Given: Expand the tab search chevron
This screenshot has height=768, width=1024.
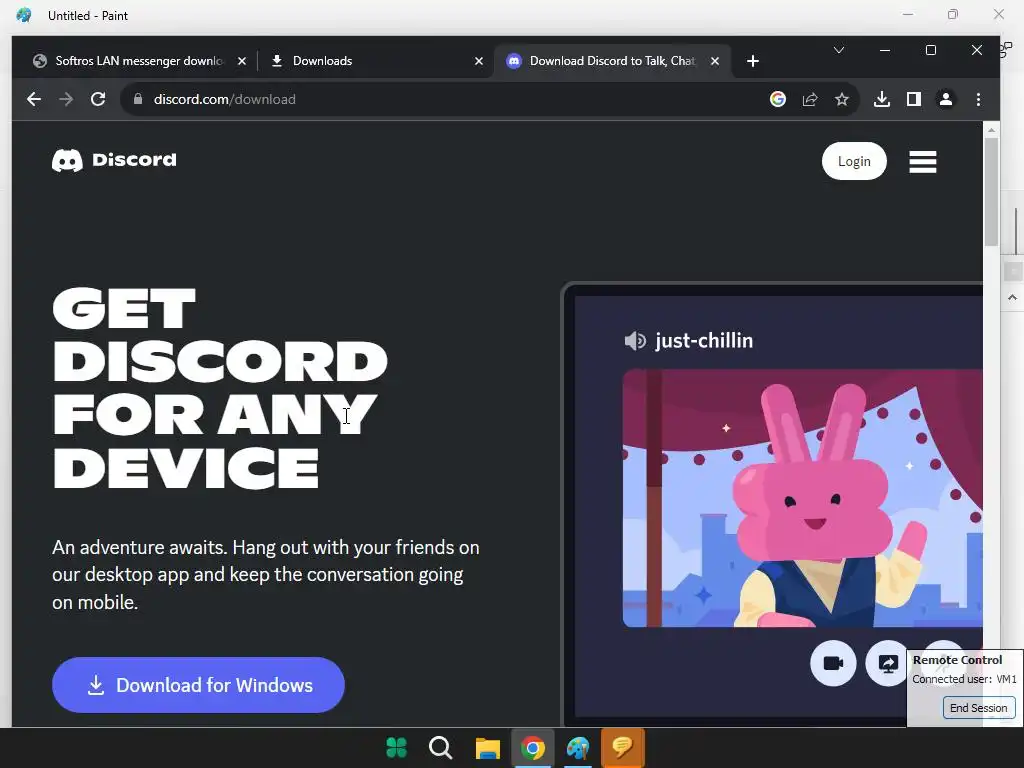Looking at the screenshot, I should click(839, 50).
